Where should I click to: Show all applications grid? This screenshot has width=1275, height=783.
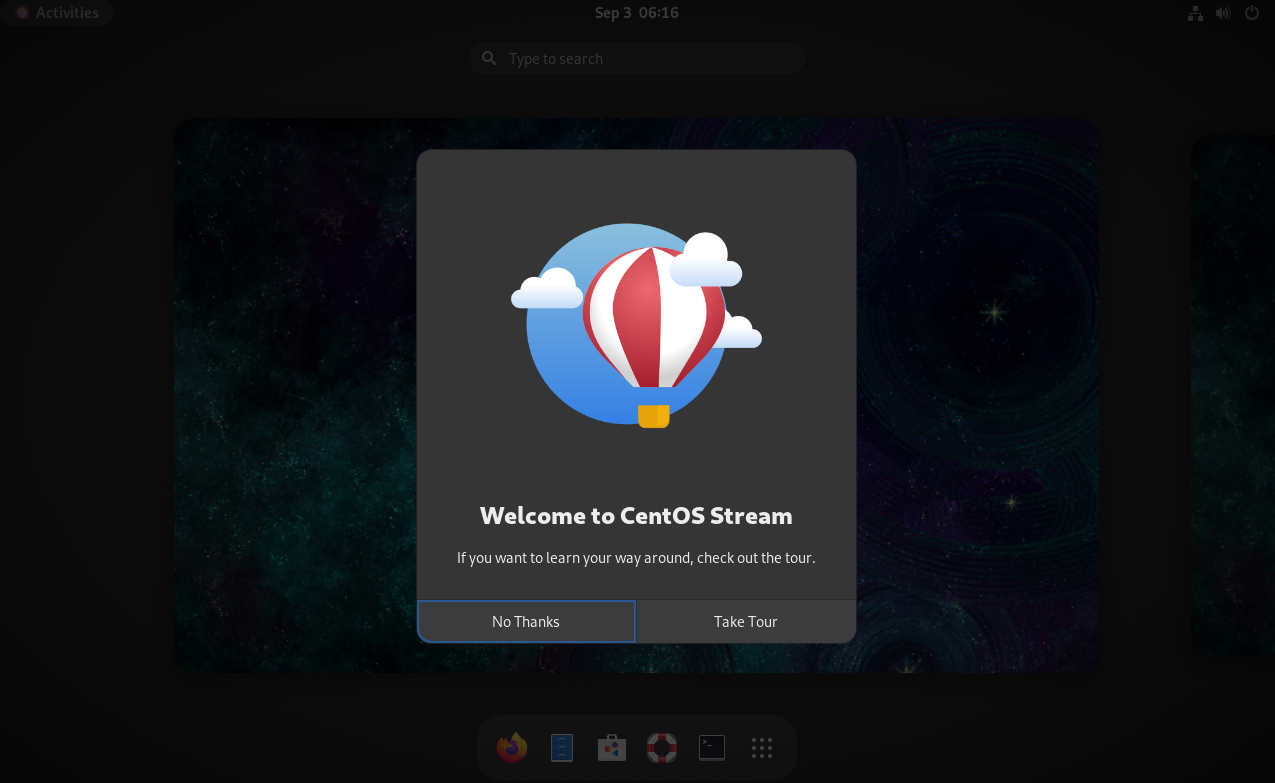762,748
